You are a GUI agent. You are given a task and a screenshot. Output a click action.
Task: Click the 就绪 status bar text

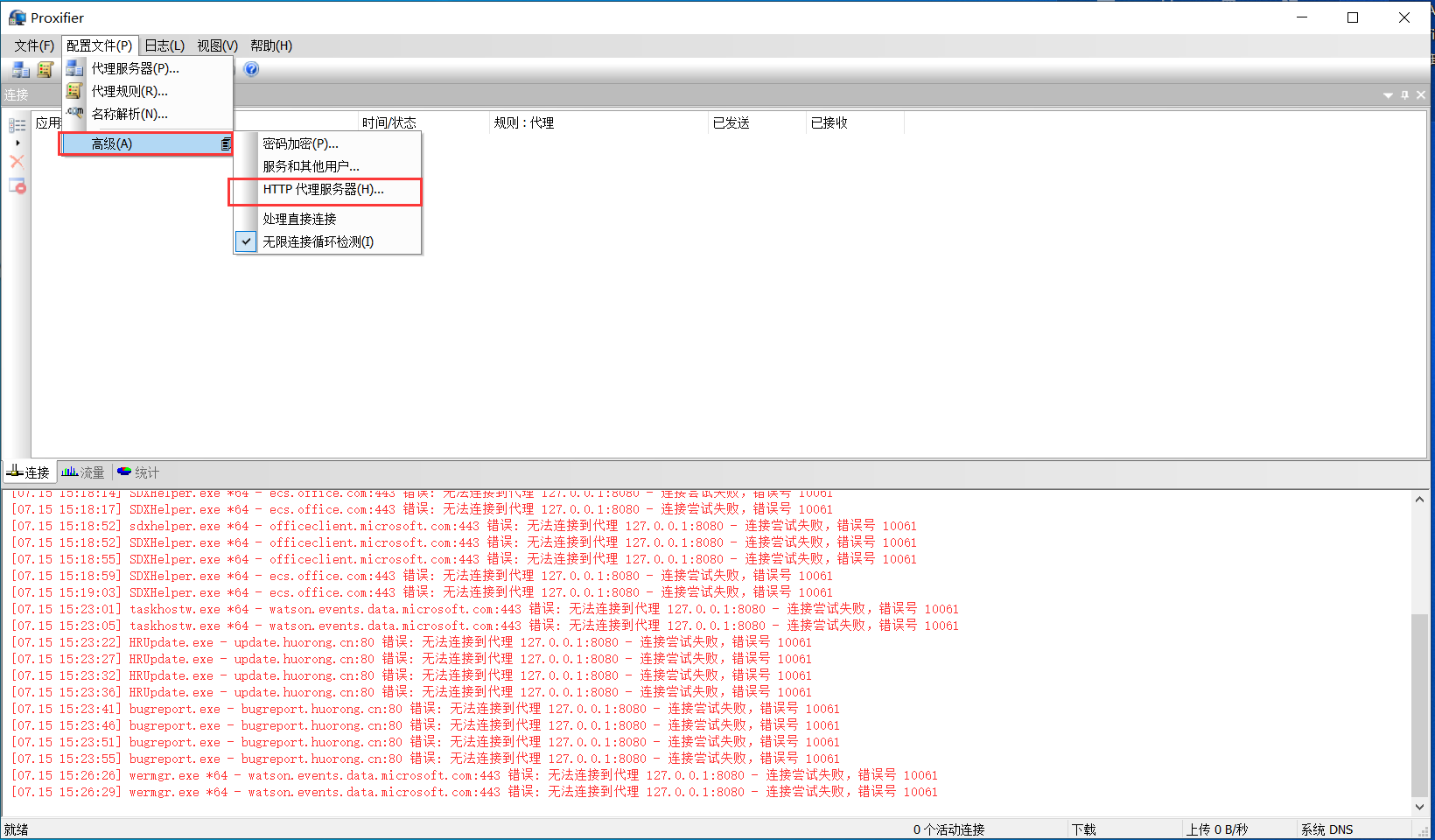coord(17,829)
